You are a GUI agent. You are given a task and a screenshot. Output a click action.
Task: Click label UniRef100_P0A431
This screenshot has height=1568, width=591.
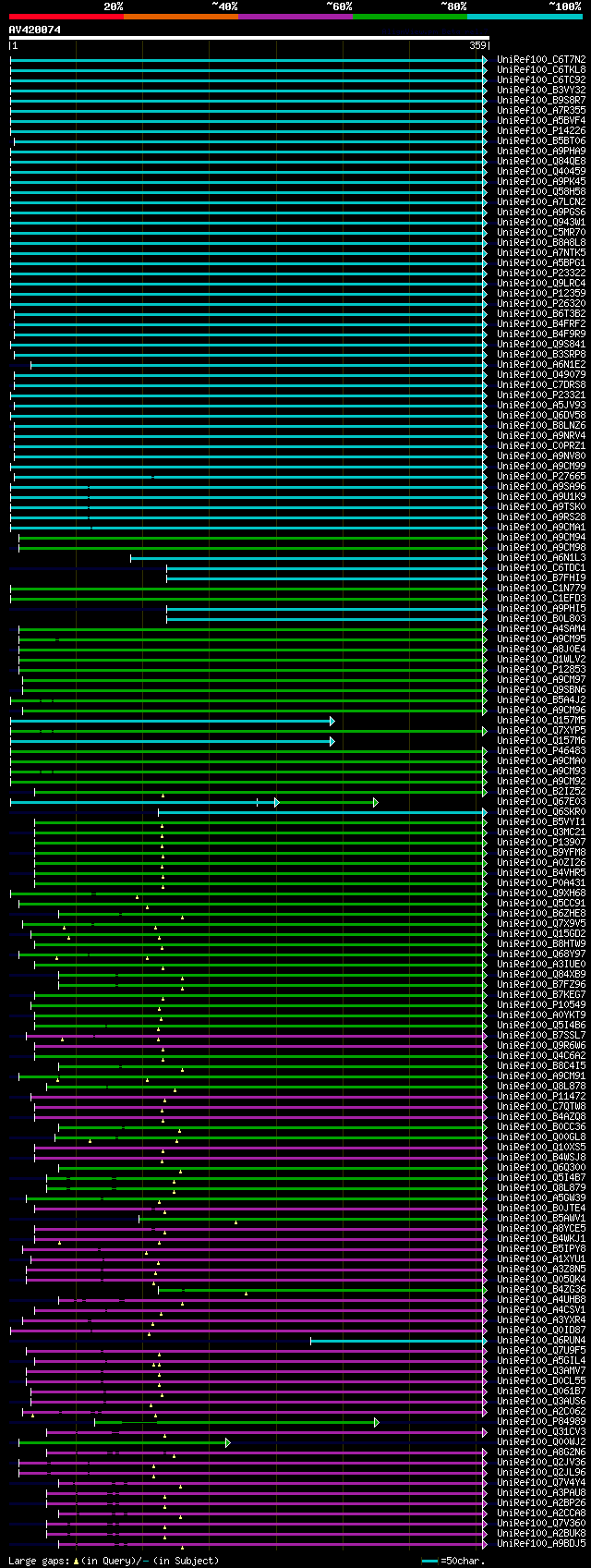(x=541, y=882)
